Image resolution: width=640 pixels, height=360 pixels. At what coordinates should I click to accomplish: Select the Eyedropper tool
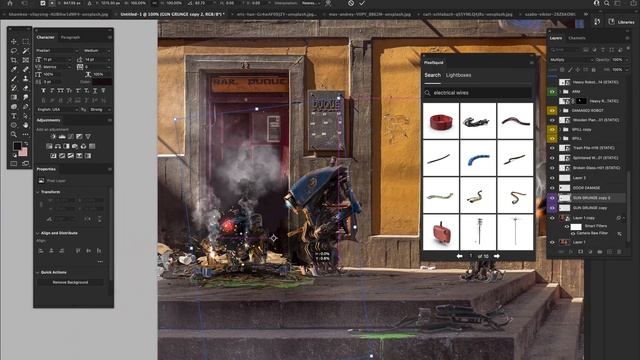coord(14,69)
